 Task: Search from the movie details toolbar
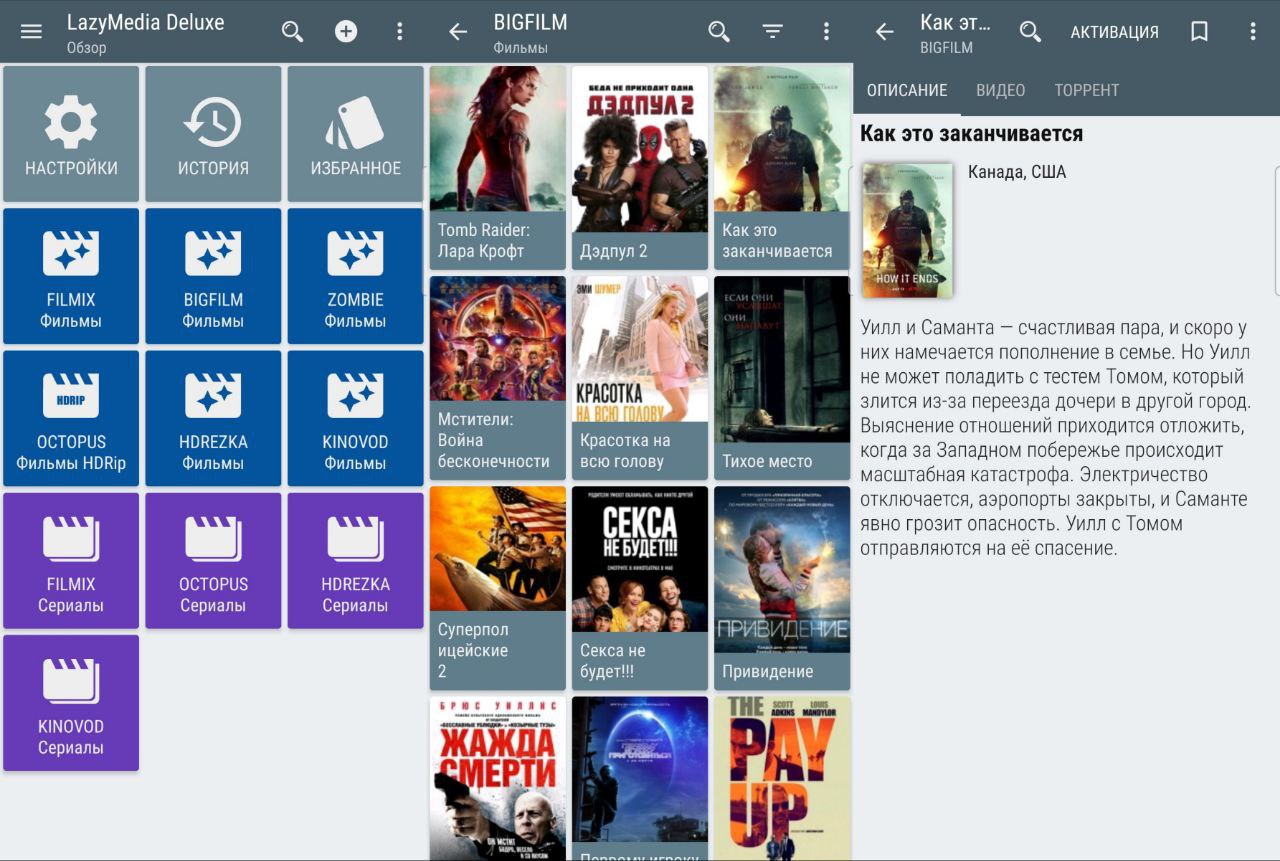(1030, 31)
